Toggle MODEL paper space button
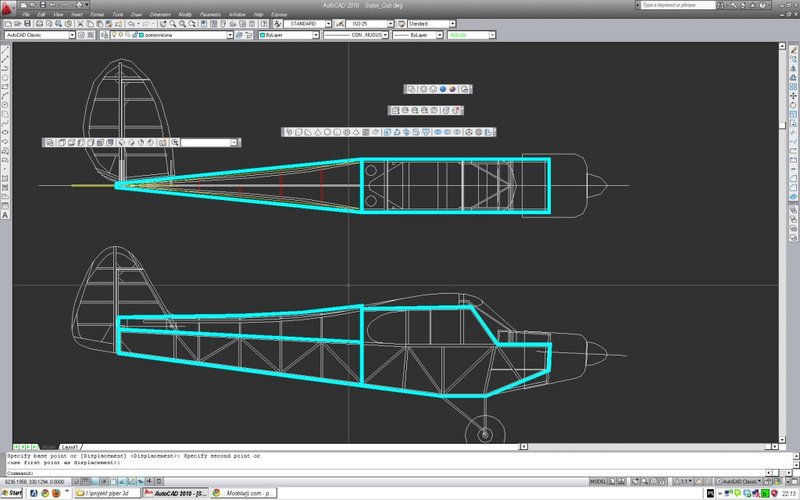 598,481
